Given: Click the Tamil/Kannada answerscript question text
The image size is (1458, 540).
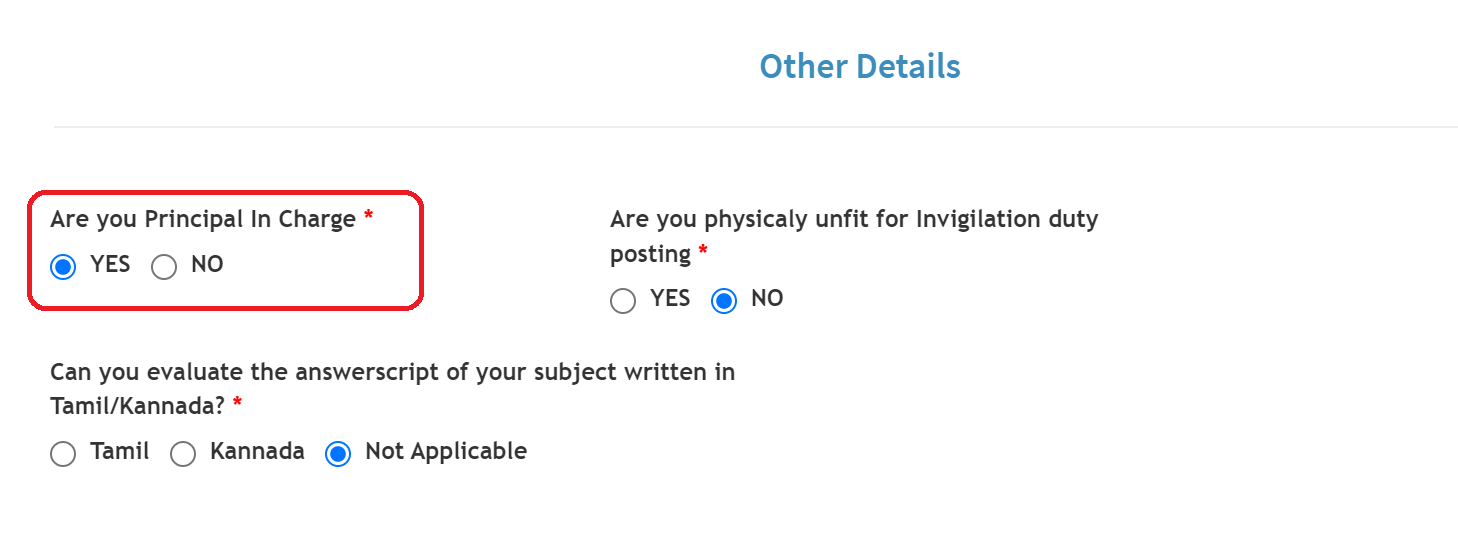Looking at the screenshot, I should tap(392, 373).
